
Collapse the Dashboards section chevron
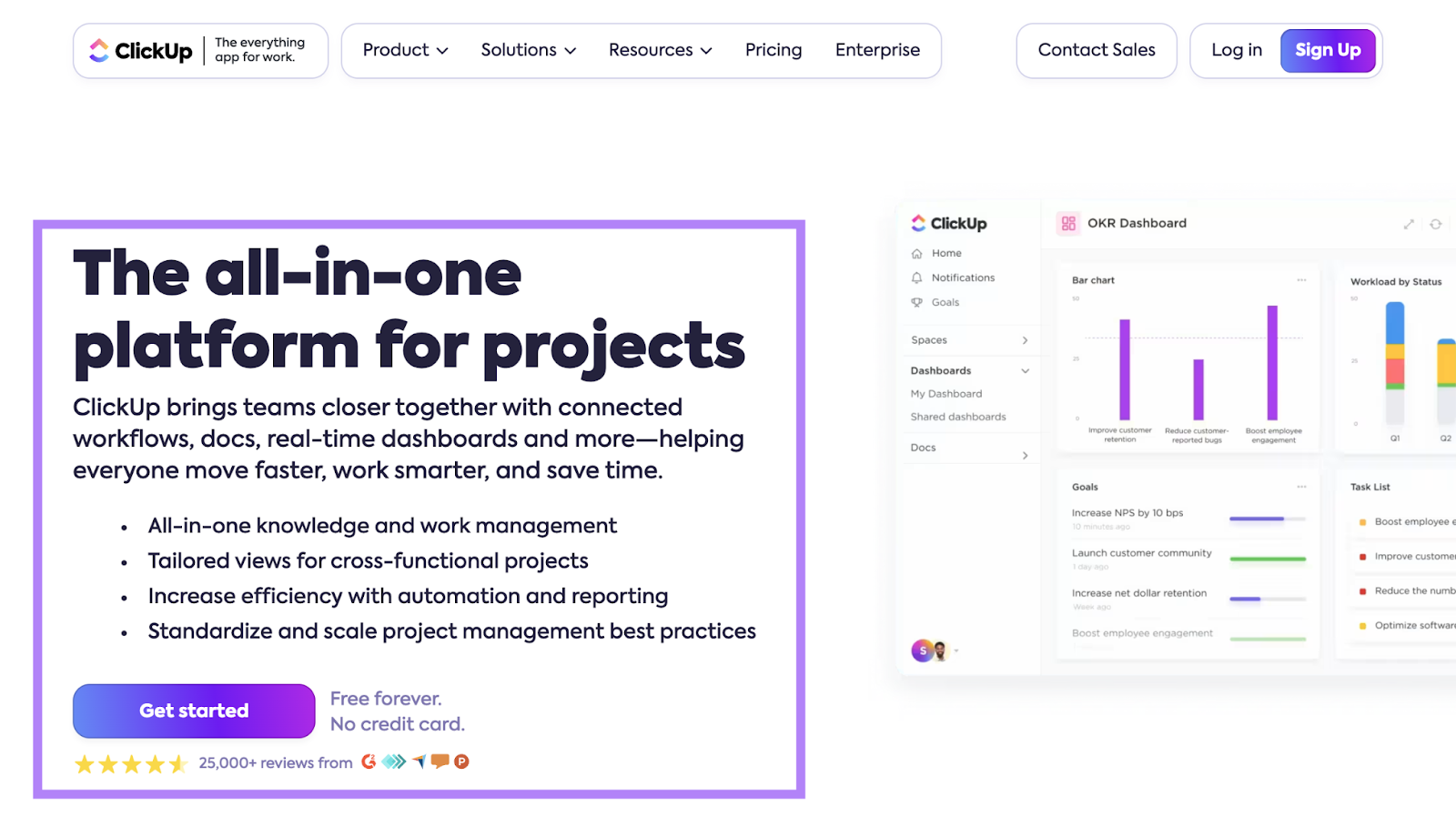[1026, 370]
